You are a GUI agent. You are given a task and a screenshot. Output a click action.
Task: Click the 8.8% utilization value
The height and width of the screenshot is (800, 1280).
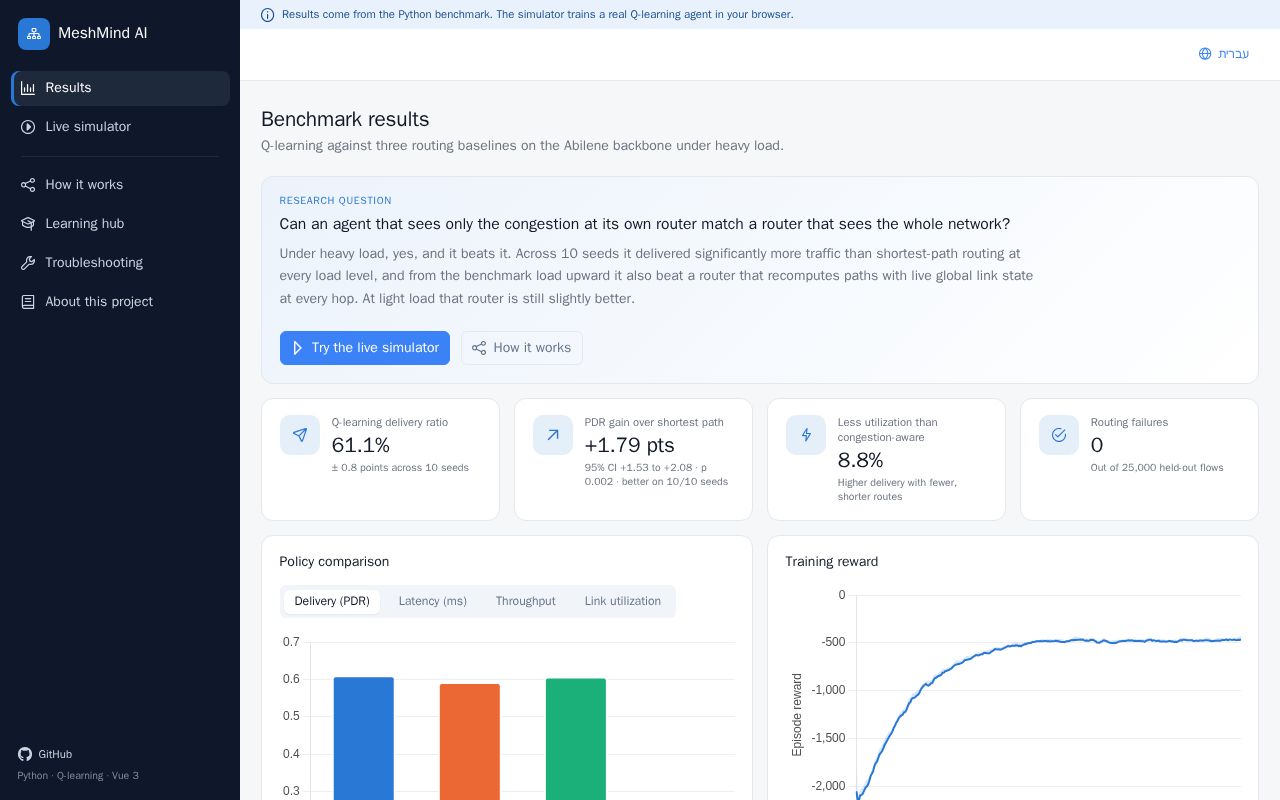tap(861, 460)
